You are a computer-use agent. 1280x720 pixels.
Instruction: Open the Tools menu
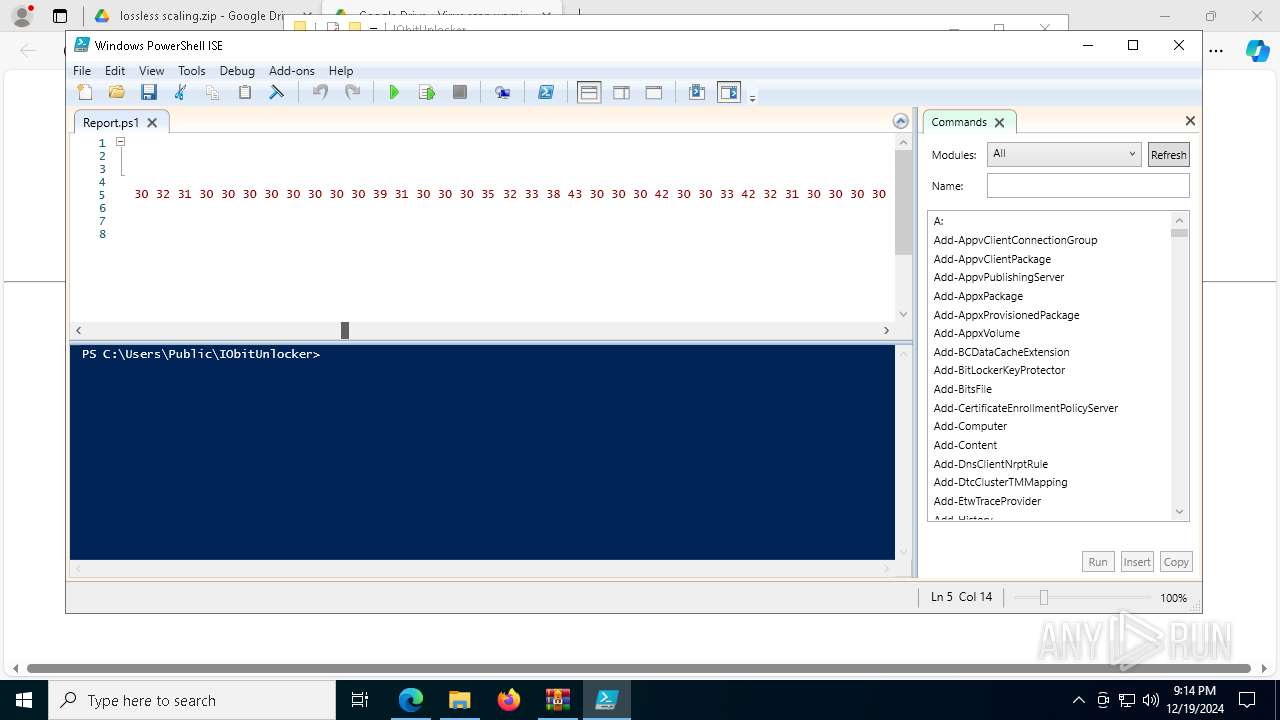click(192, 71)
